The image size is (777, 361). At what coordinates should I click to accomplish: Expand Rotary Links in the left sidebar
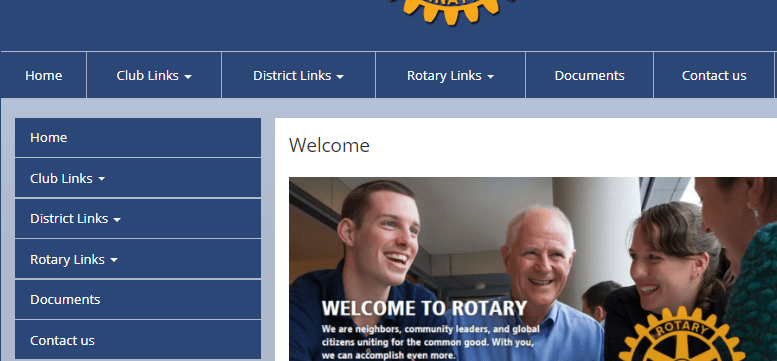(x=138, y=259)
